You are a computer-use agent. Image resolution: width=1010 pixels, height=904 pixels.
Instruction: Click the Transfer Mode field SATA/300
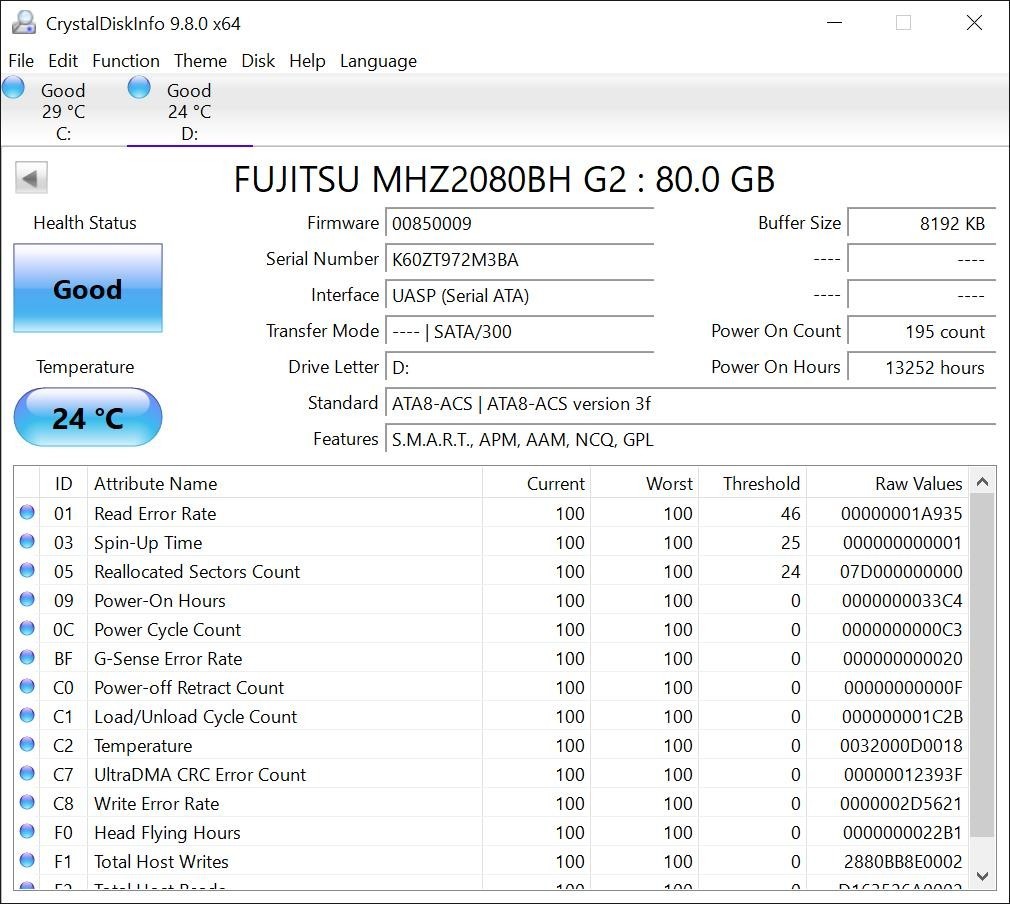click(520, 332)
